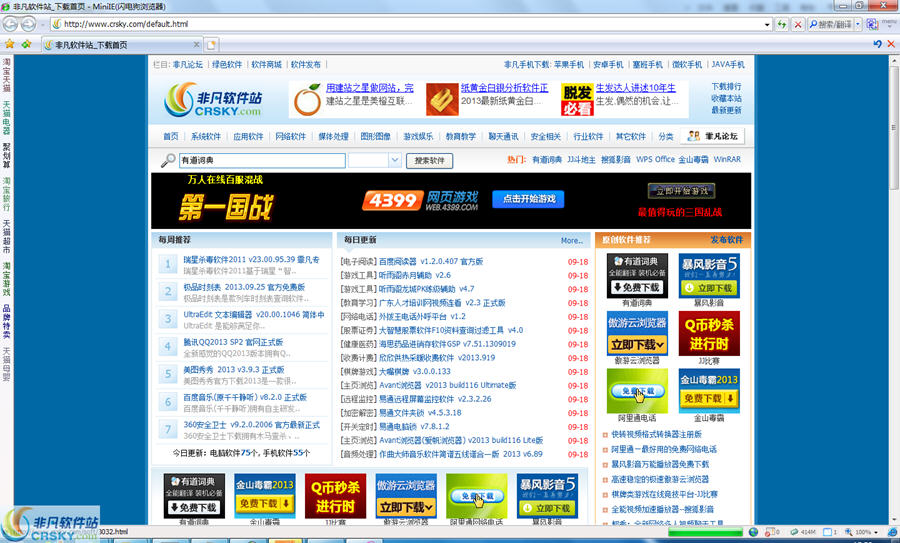Click 淘宝天猫 in left sidebar
Image resolution: width=900 pixels, height=543 pixels.
[x=6, y=75]
